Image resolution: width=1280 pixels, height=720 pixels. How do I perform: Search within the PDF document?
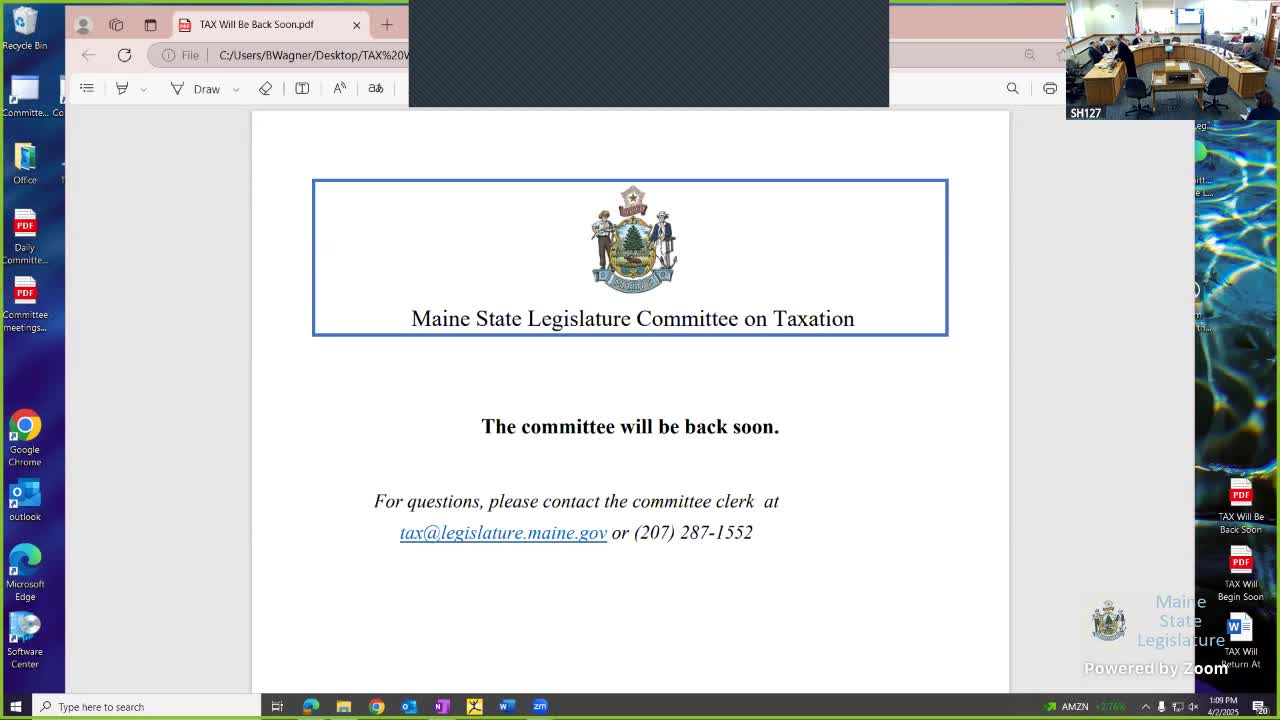(x=1012, y=89)
